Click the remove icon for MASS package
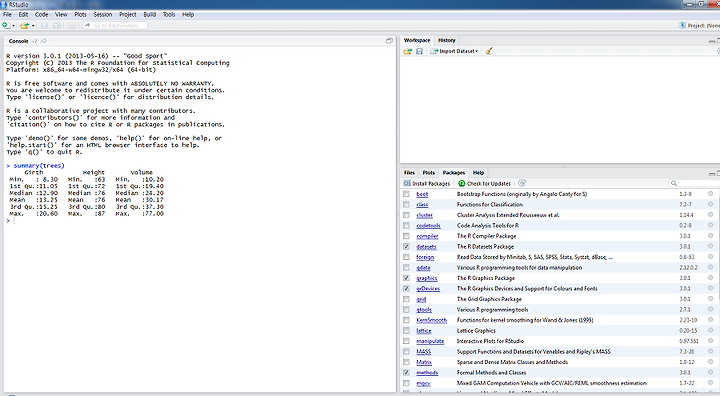This screenshot has height=396, width=720. (710, 352)
